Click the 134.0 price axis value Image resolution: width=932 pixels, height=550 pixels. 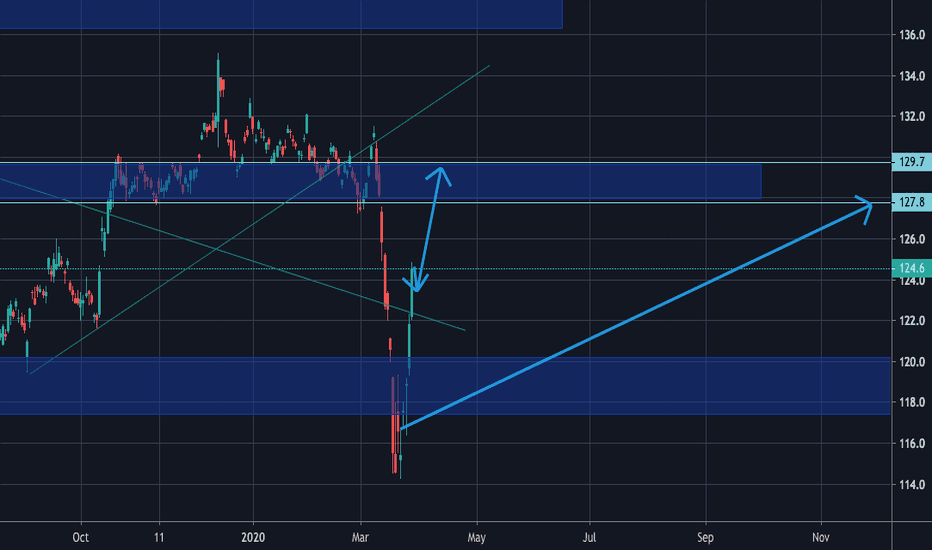click(x=912, y=76)
